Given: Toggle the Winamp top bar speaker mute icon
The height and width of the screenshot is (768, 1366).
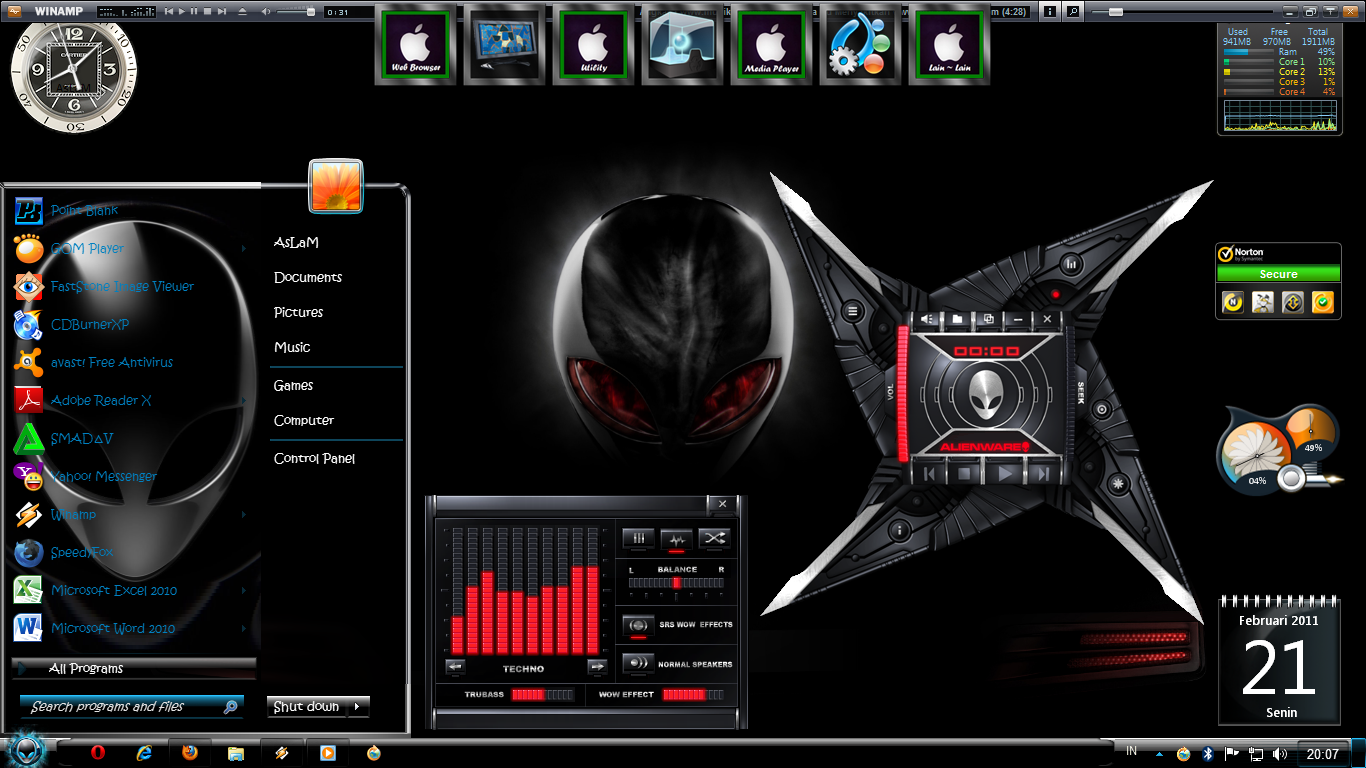Looking at the screenshot, I should click(x=266, y=11).
